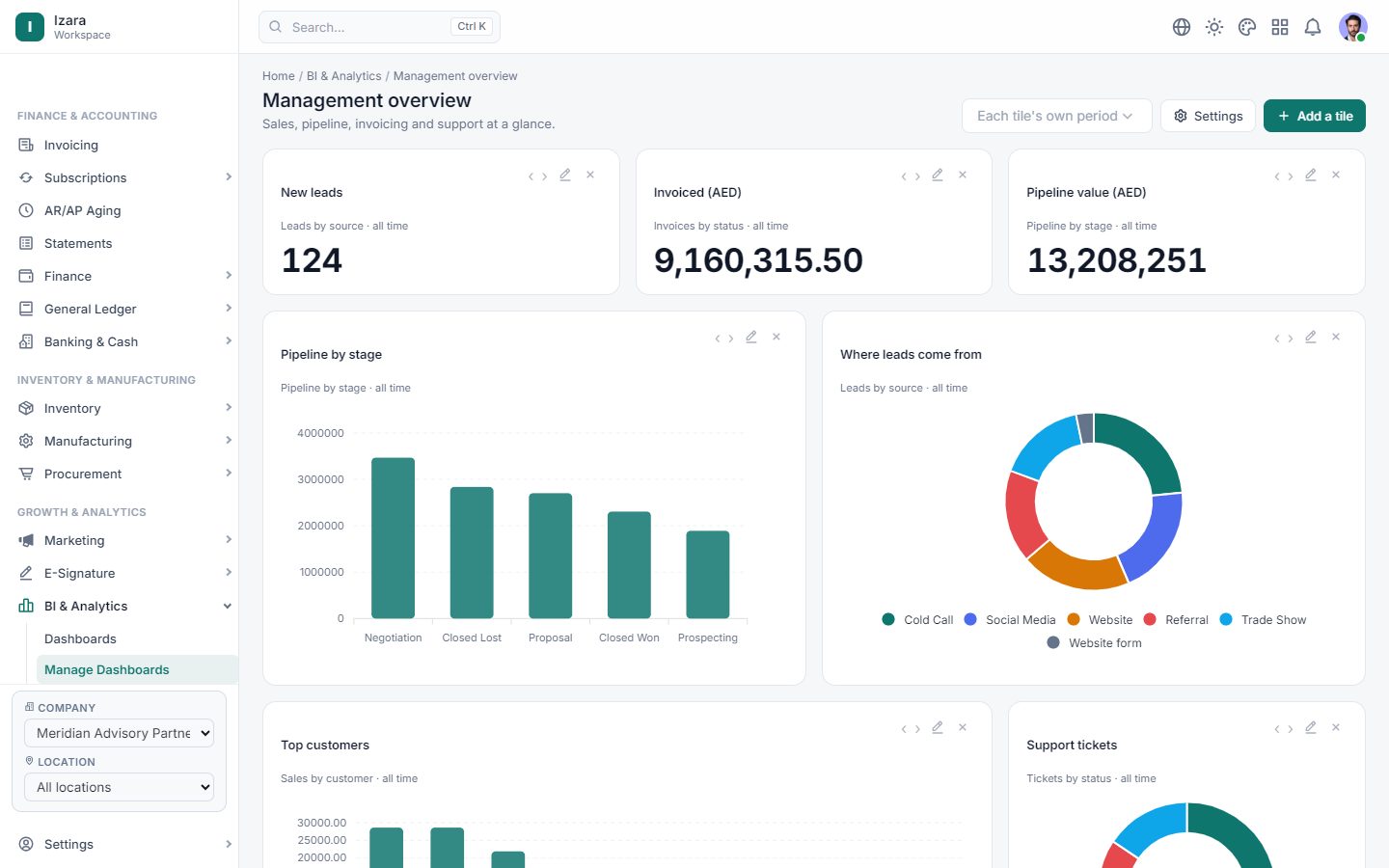Expand Procurement sidebar chevron
Viewport: 1389px width, 868px height.
(x=229, y=473)
